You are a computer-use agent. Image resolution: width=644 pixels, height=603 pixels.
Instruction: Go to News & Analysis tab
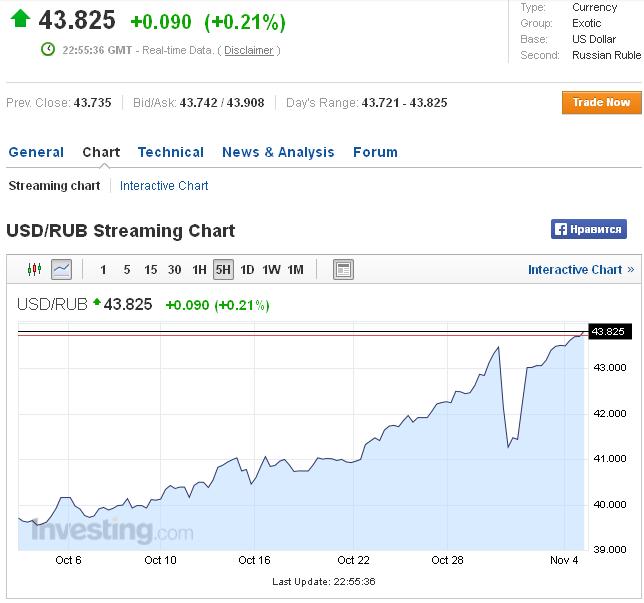278,153
